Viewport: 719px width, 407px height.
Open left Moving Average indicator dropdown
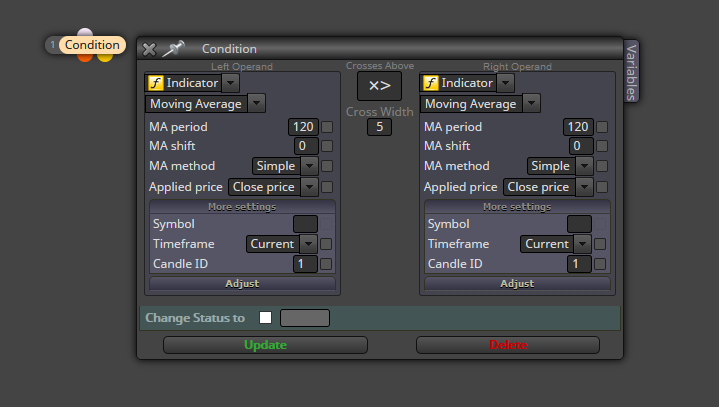click(x=256, y=104)
